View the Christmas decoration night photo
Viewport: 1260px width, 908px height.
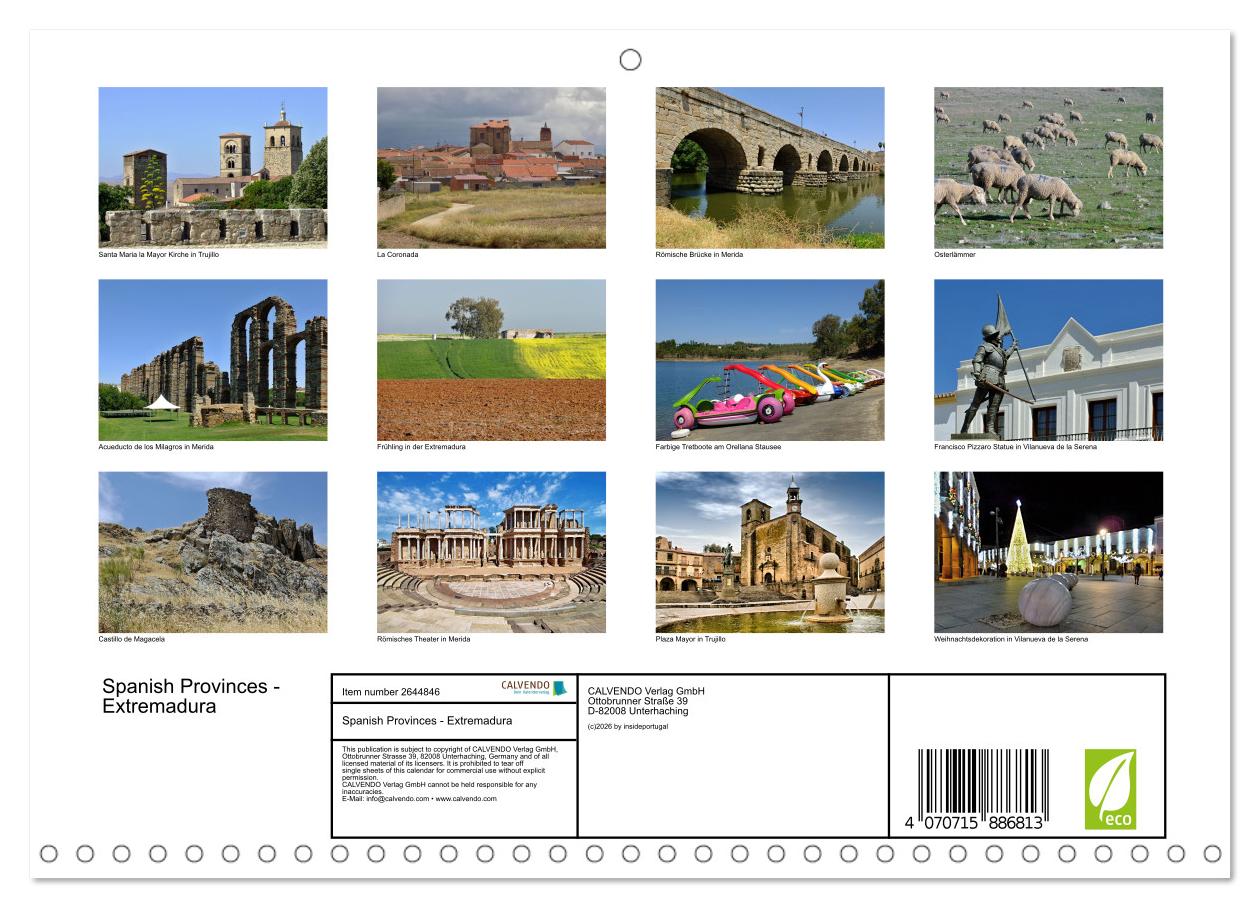click(1048, 552)
